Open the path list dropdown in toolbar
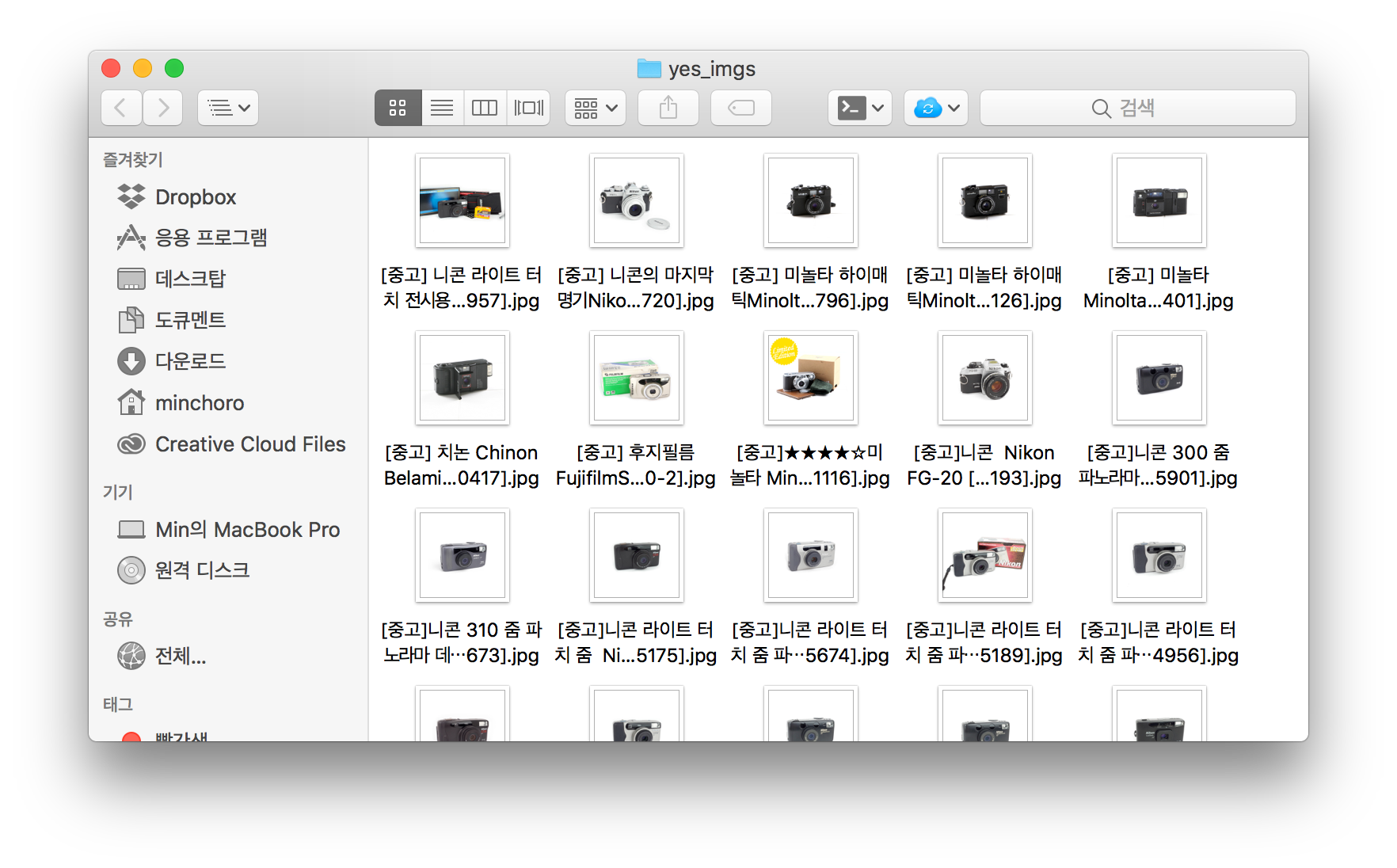1397x868 pixels. pos(228,108)
